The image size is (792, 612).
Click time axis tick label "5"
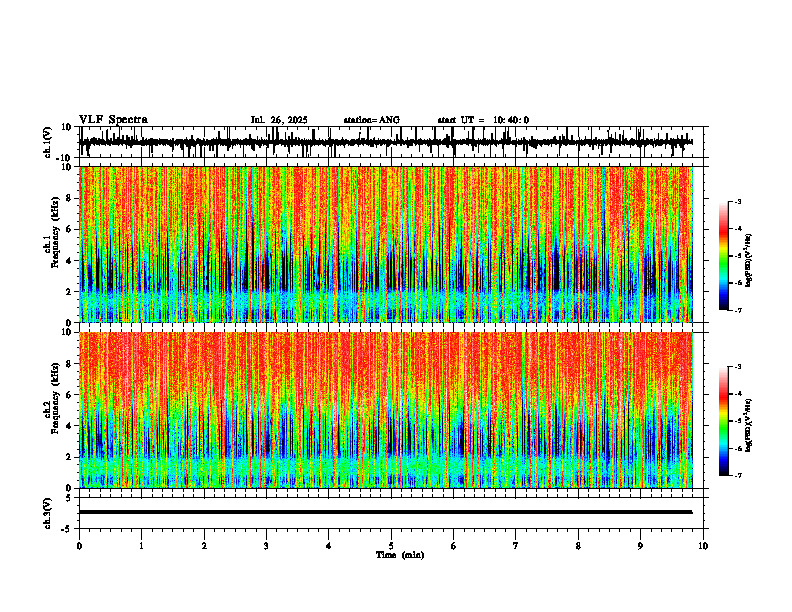pos(391,546)
